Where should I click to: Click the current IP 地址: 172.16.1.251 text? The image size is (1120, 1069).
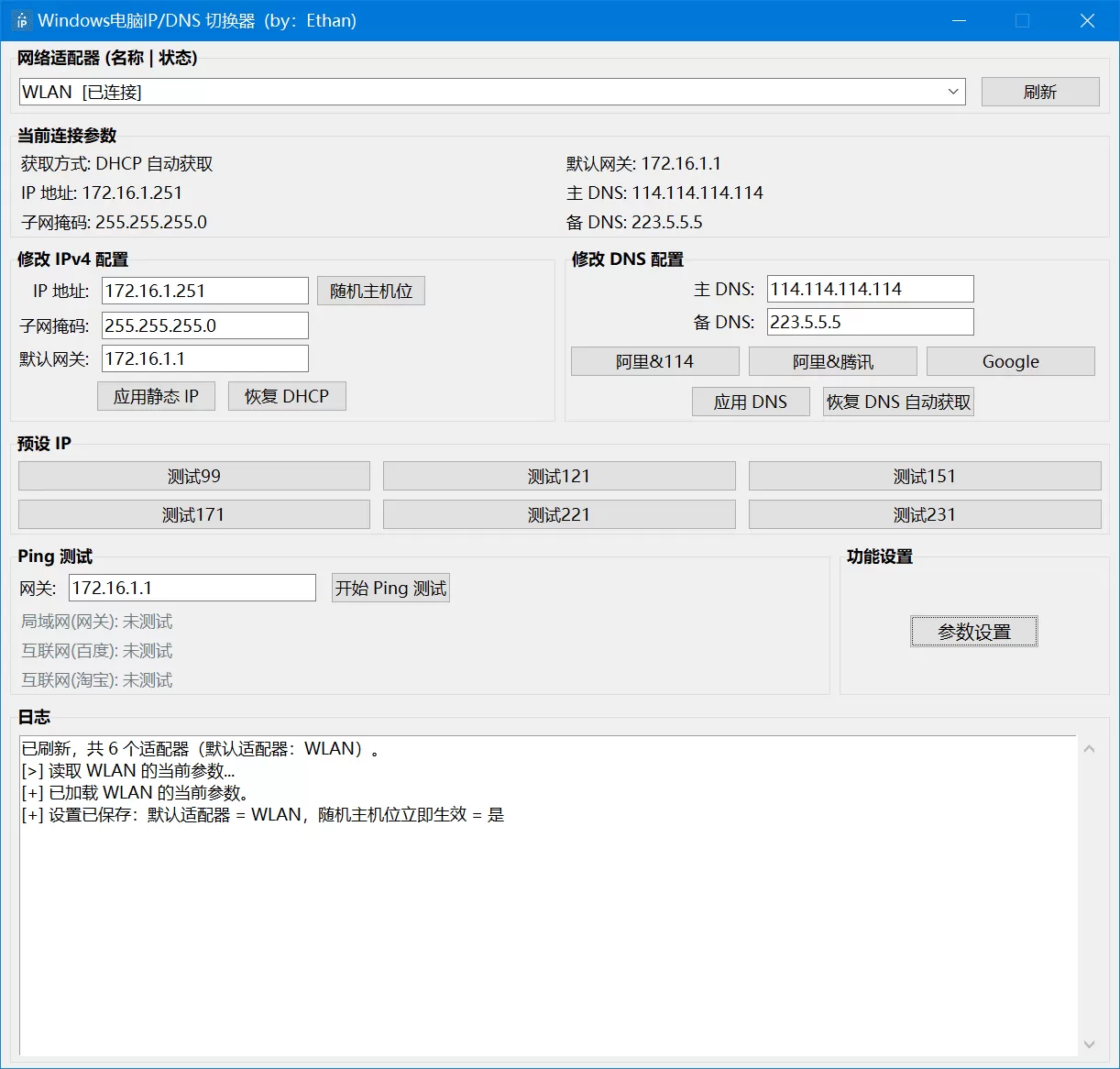pos(102,193)
